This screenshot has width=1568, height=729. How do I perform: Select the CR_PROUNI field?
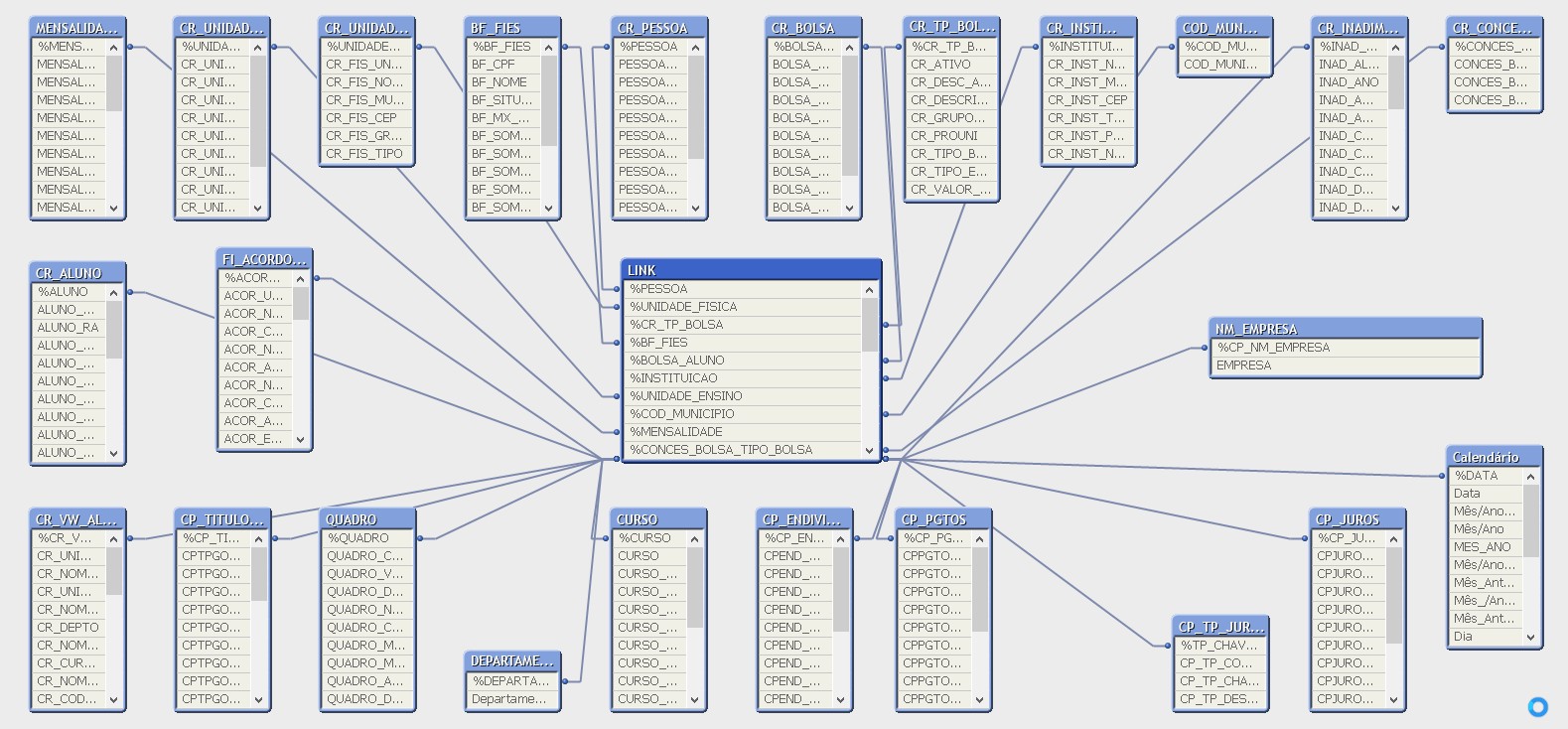951,136
